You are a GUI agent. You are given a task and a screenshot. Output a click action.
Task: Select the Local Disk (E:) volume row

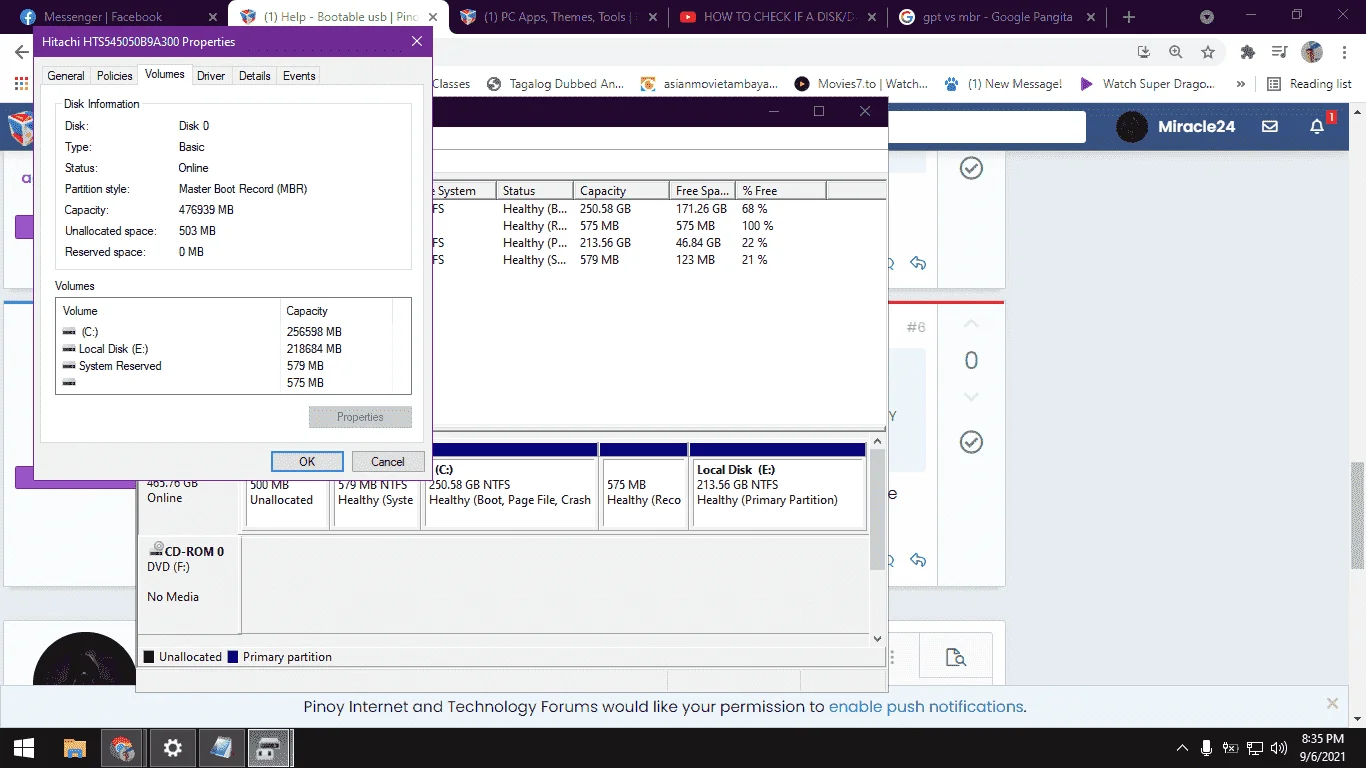[x=225, y=349]
